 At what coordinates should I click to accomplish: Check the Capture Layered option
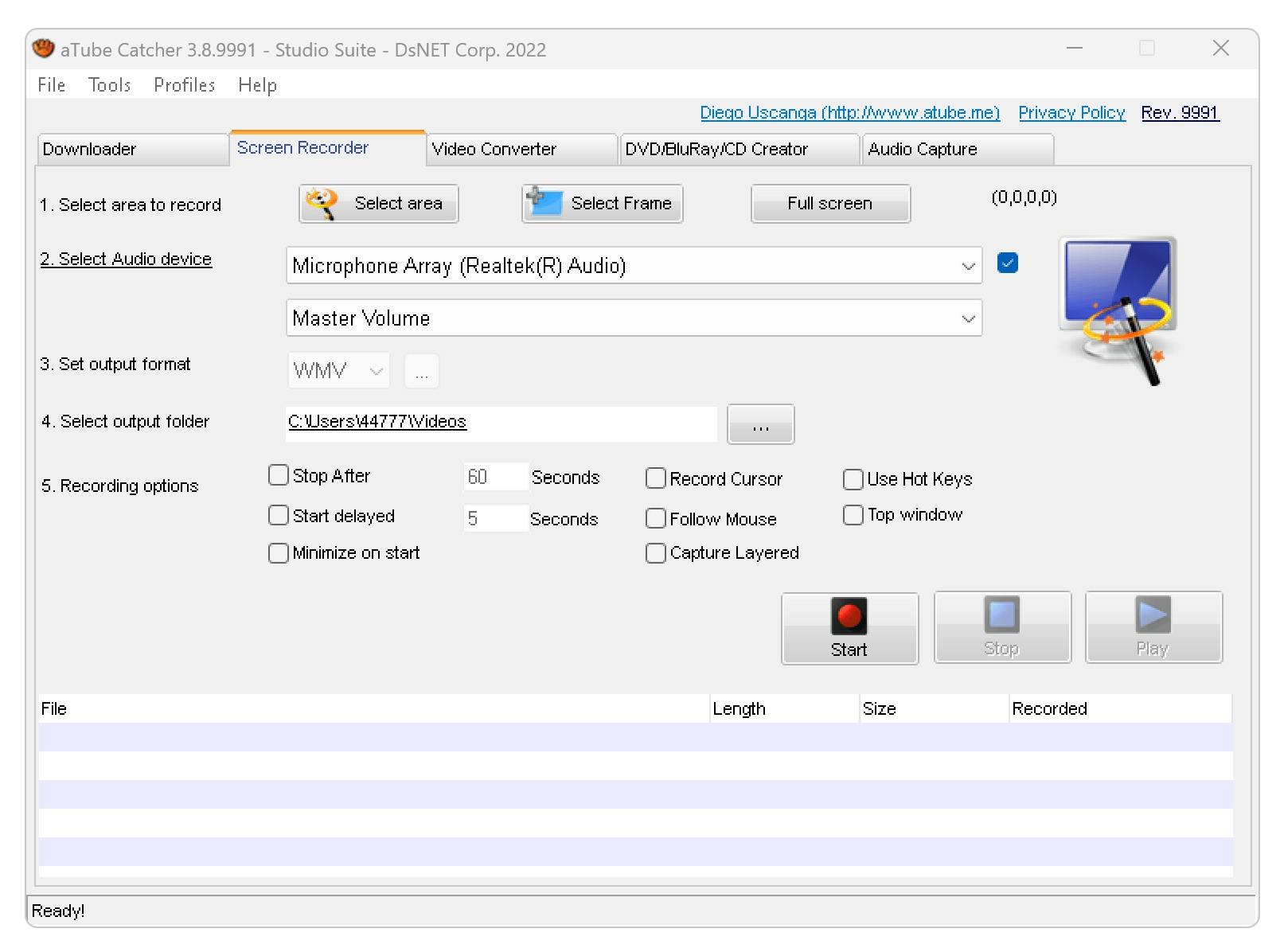[656, 553]
